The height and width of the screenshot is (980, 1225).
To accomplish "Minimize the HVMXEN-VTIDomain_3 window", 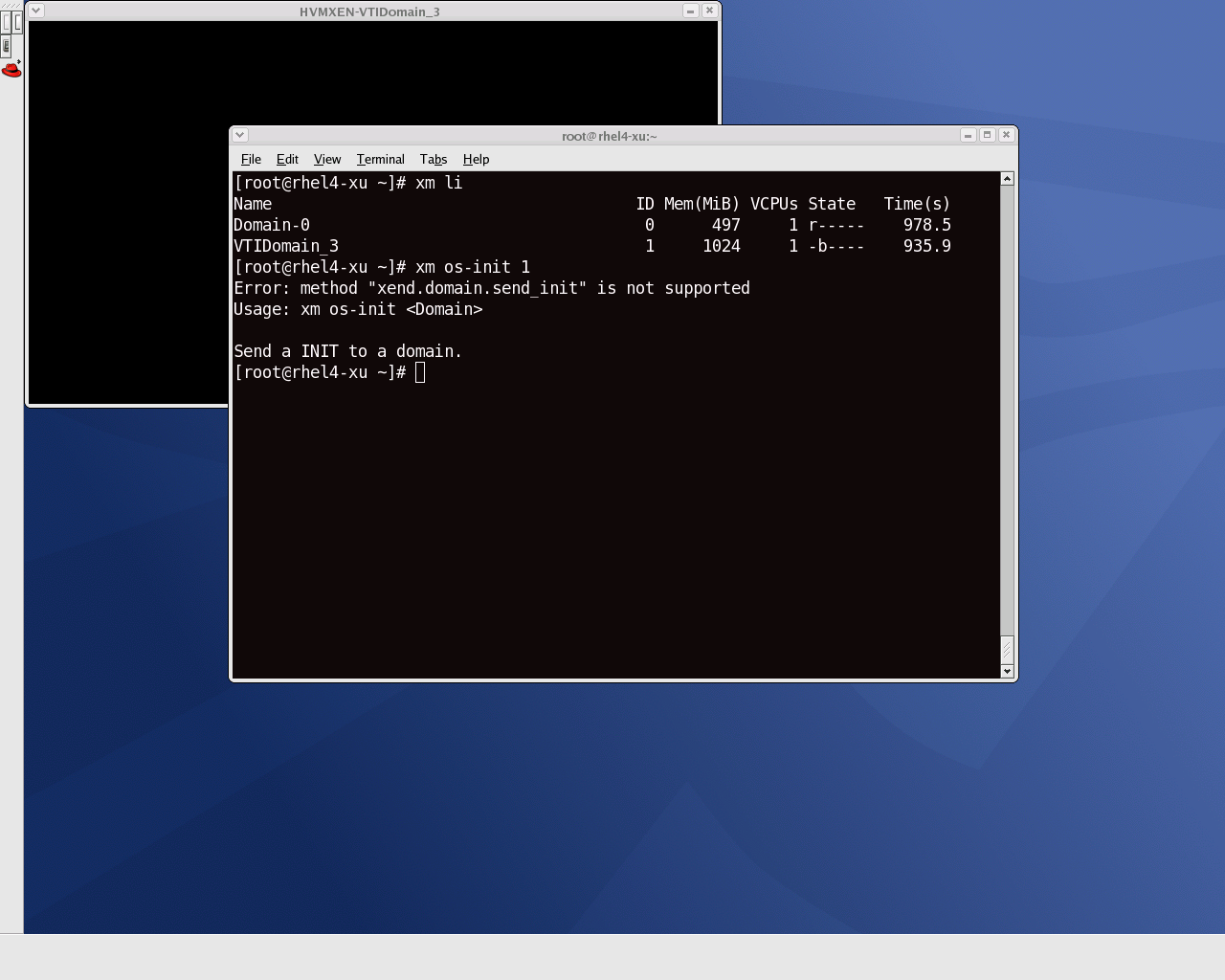I will [690, 11].
